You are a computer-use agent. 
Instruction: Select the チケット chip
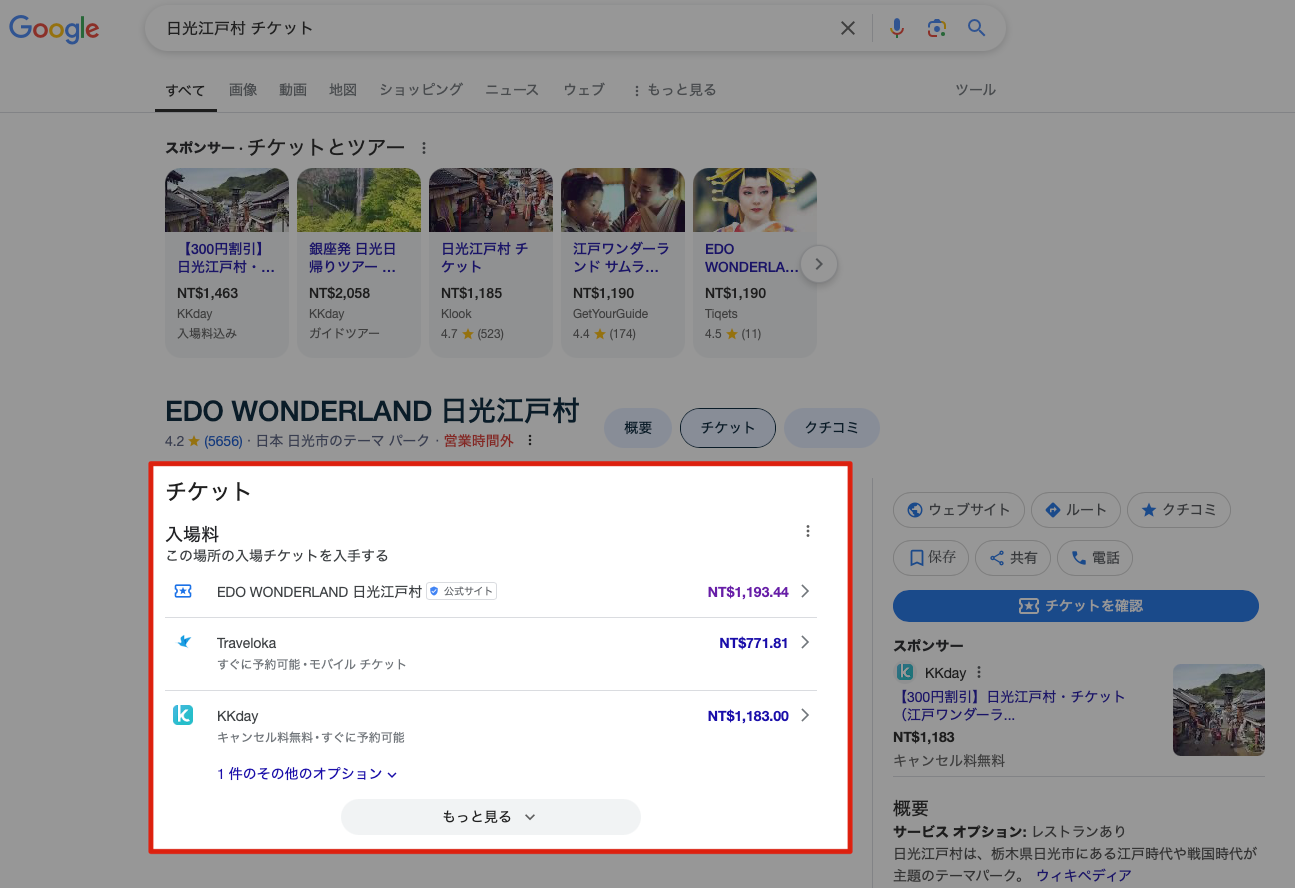point(728,428)
